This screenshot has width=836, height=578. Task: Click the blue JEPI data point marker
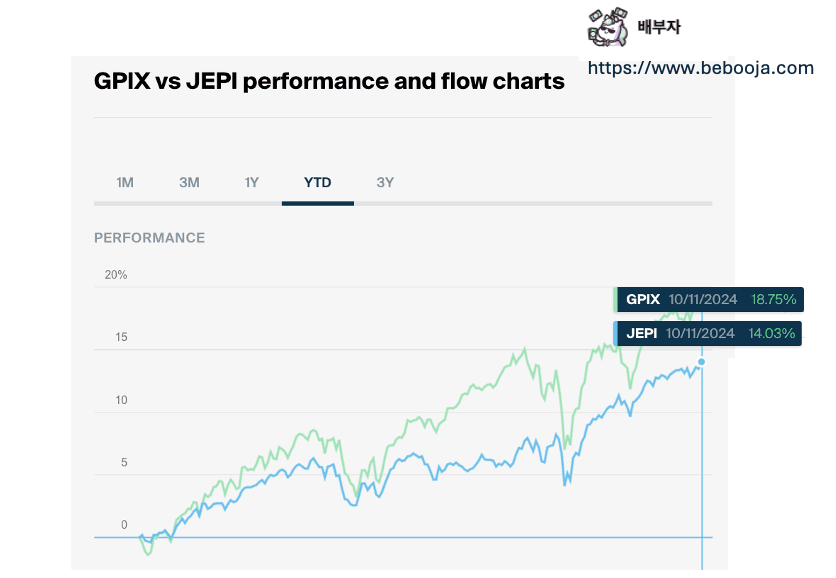point(702,362)
